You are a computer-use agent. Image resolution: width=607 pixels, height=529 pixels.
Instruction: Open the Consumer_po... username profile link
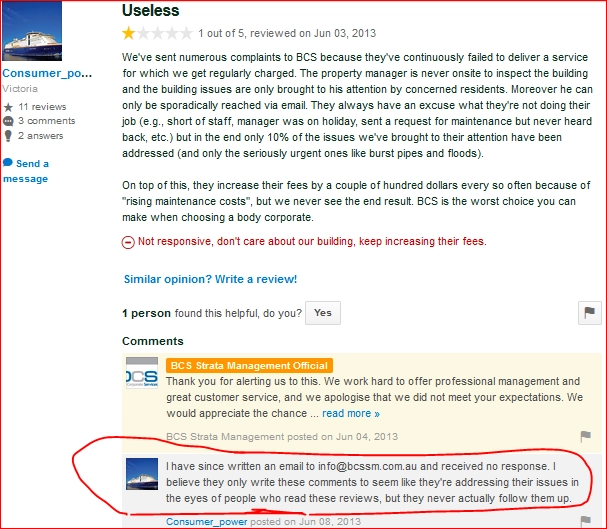click(x=47, y=73)
